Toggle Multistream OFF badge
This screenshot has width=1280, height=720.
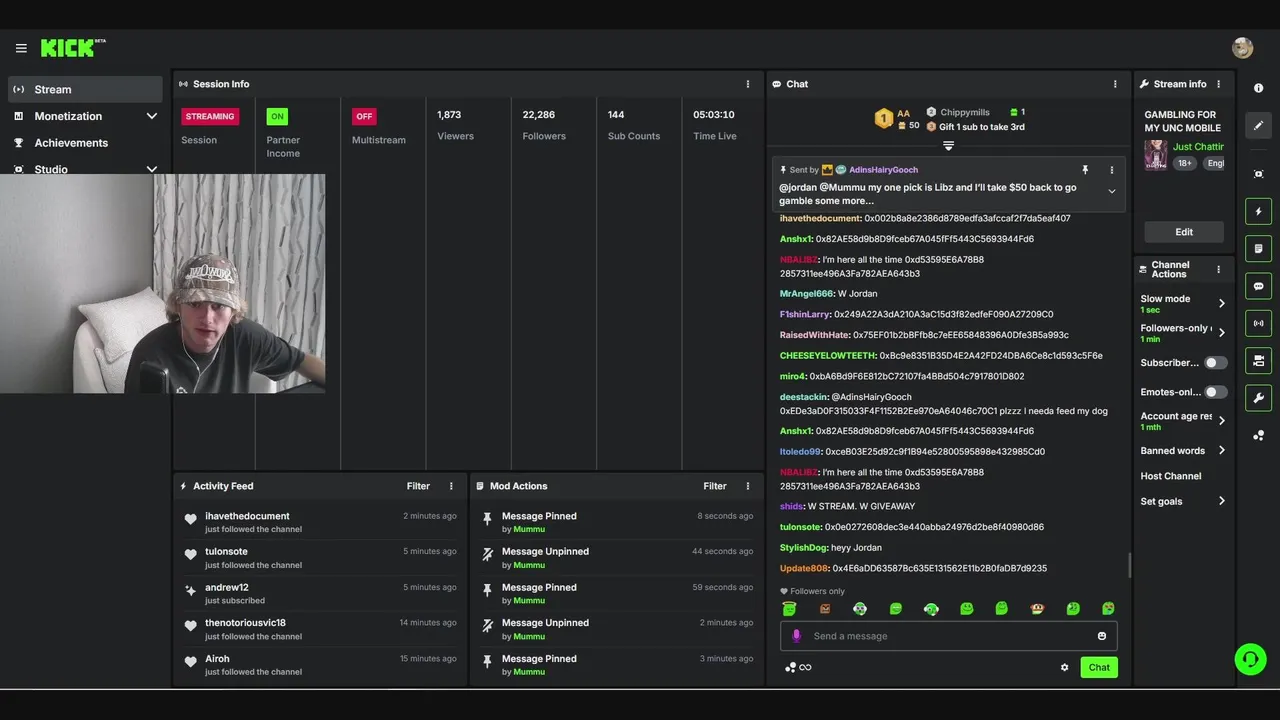[364, 116]
